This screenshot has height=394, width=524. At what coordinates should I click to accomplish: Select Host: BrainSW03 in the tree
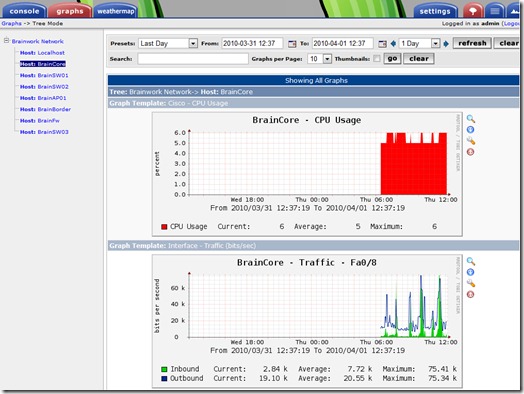tap(44, 132)
